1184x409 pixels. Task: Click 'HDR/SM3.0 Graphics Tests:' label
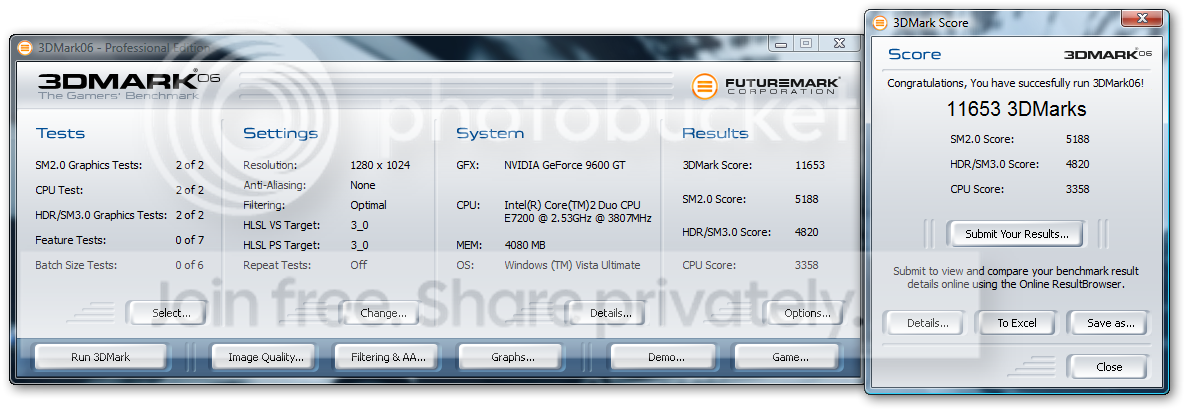100,215
